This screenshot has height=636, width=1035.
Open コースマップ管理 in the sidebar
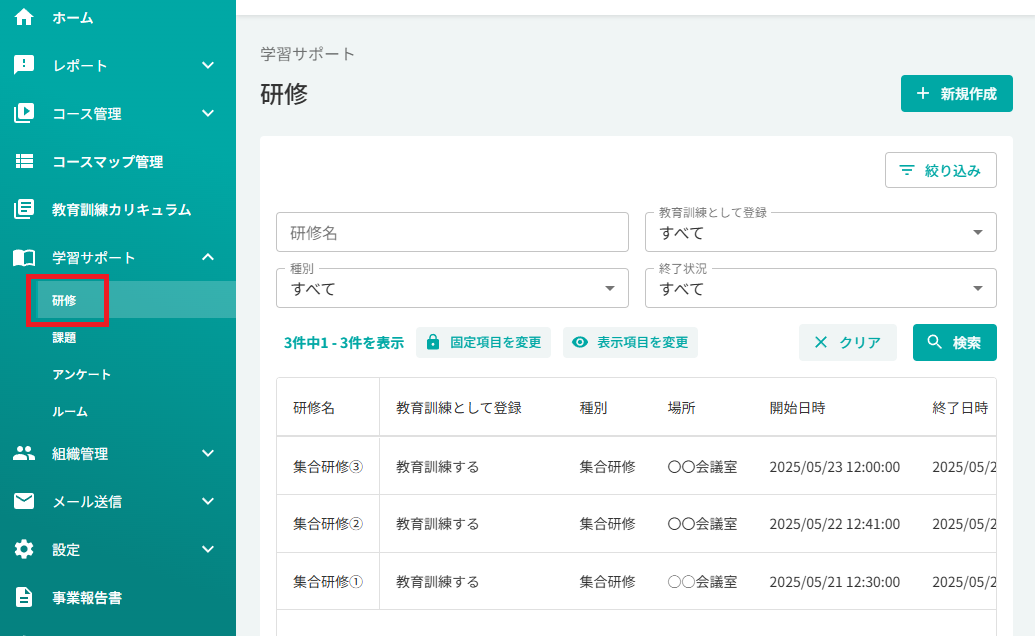point(108,162)
